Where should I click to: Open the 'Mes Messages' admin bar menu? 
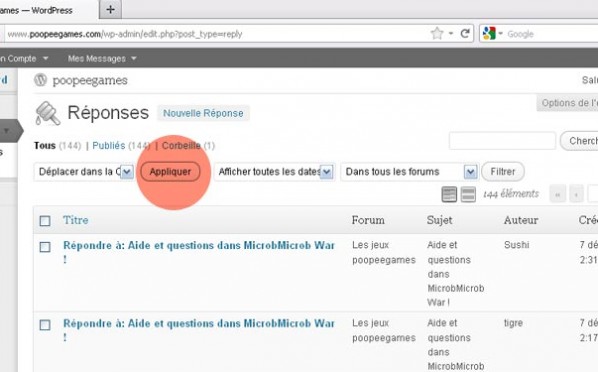[x=101, y=58]
